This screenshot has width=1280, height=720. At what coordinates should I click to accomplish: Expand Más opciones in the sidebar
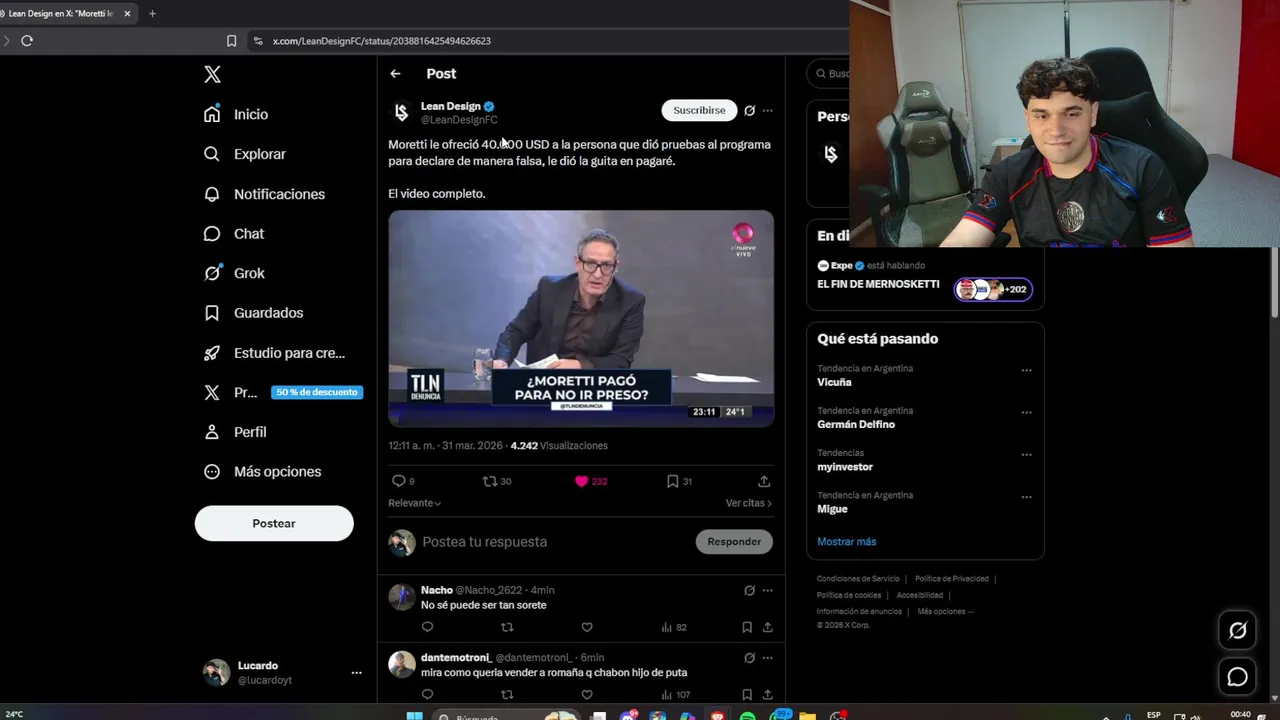coord(263,471)
